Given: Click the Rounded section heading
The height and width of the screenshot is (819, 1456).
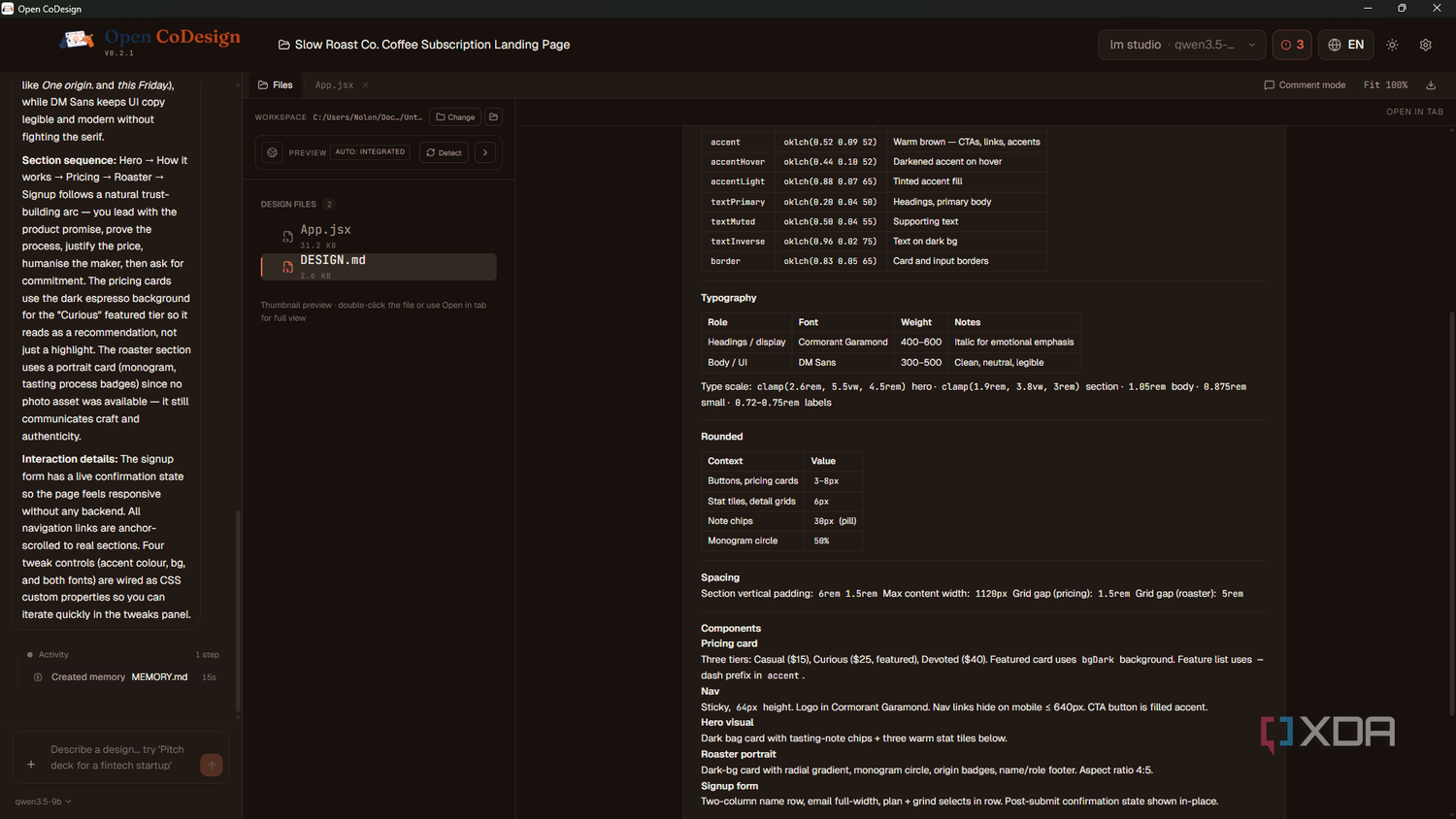Looking at the screenshot, I should (x=721, y=437).
